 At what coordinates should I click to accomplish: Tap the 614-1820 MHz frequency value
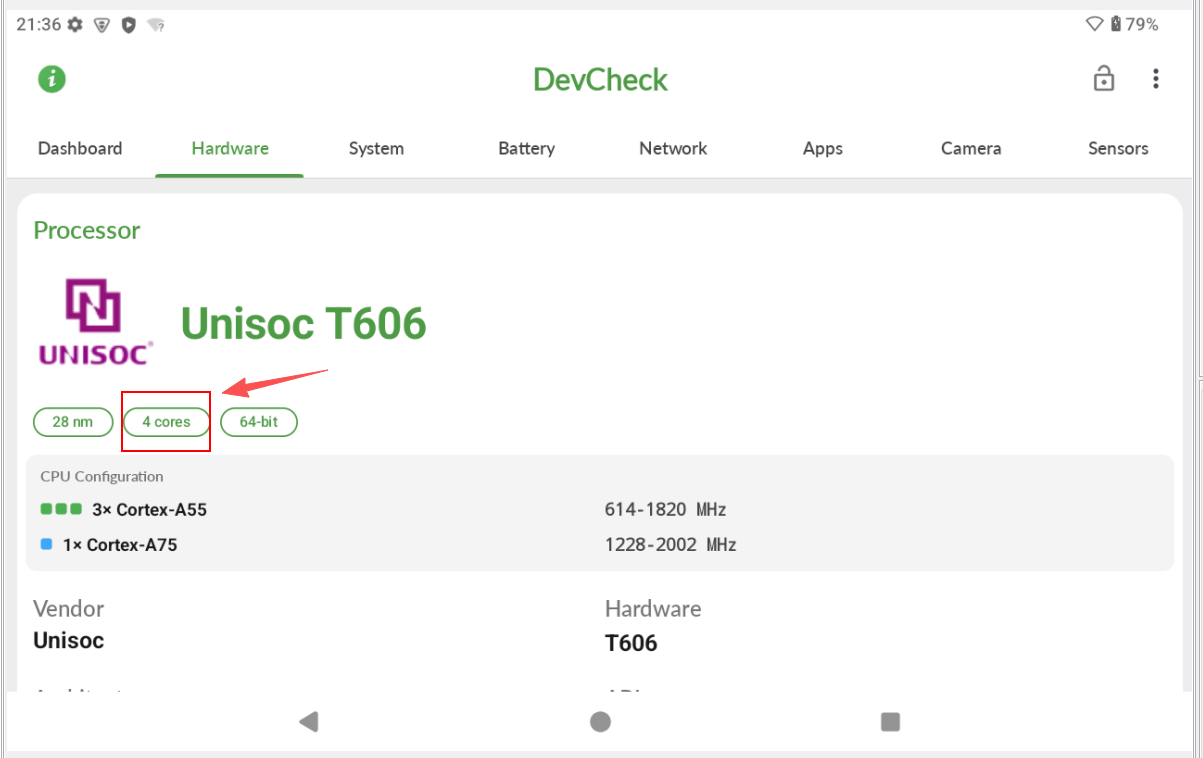click(665, 509)
